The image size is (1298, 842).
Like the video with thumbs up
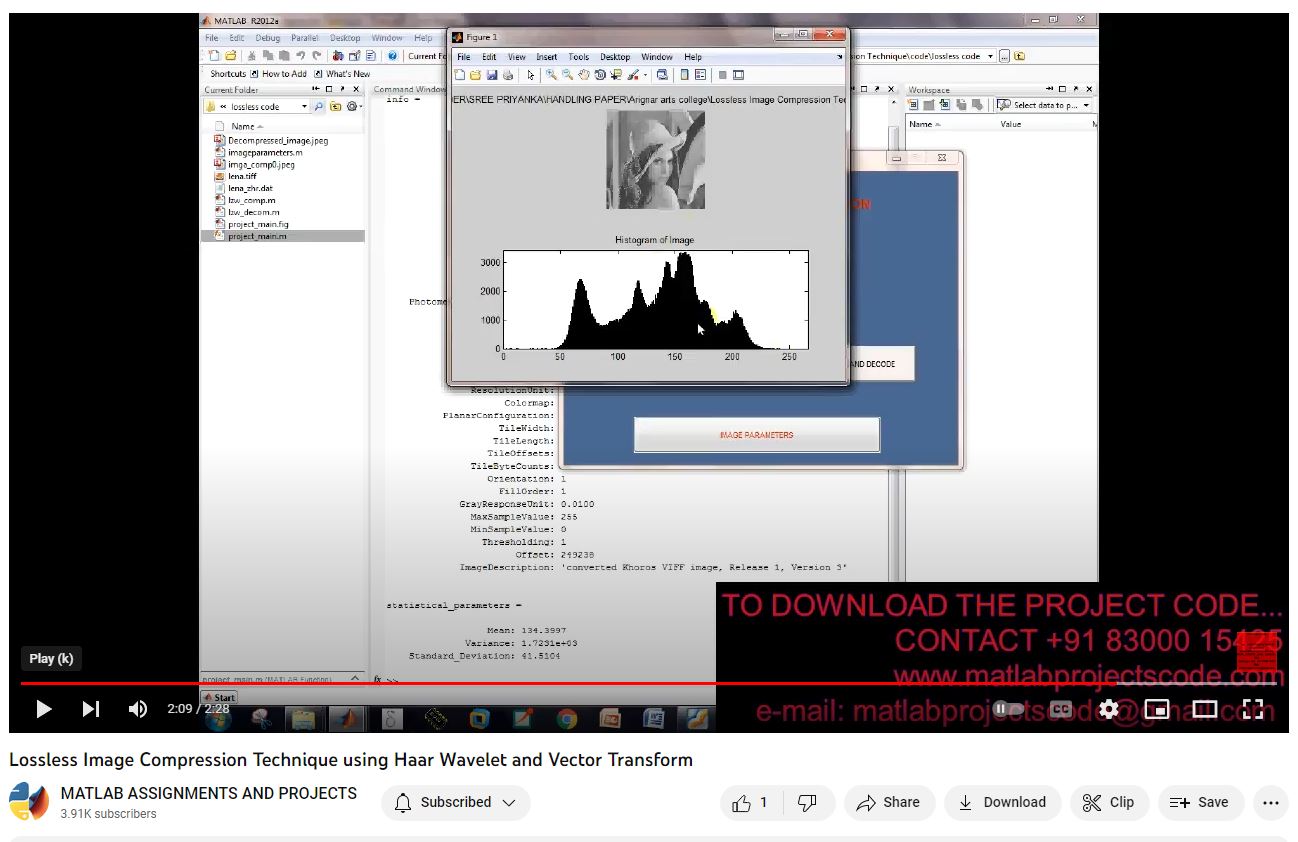[x=750, y=802]
